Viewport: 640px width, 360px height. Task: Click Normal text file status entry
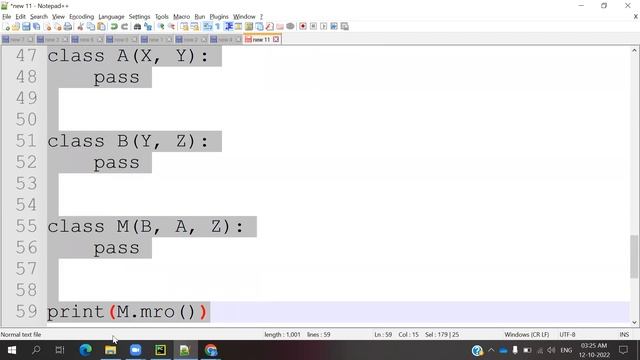pyautogui.click(x=21, y=335)
